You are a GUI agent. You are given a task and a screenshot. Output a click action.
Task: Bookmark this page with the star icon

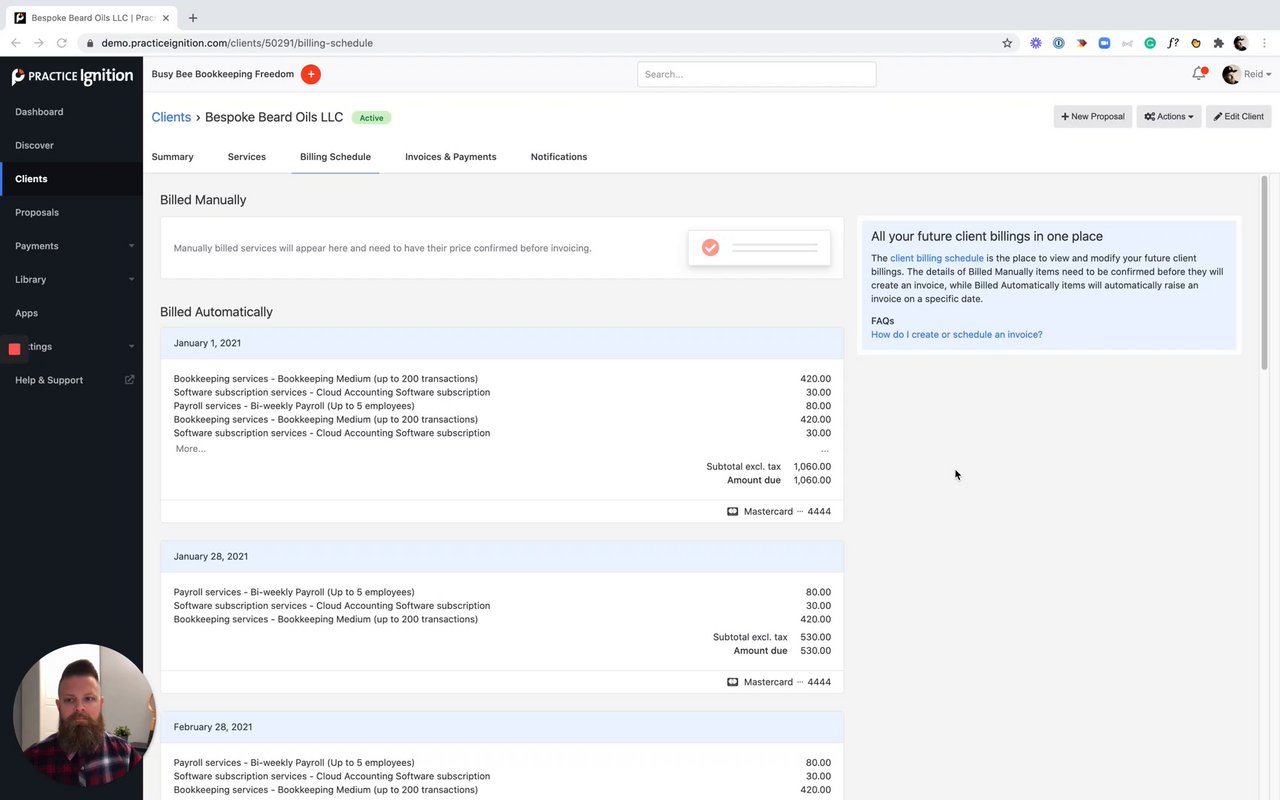click(1007, 43)
